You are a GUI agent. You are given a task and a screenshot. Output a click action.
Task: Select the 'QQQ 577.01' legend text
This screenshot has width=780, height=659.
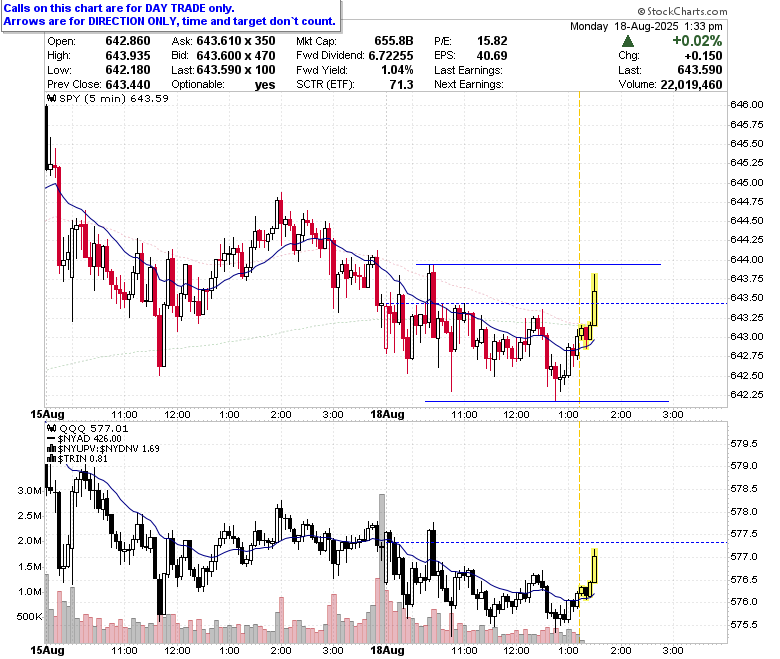pyautogui.click(x=94, y=428)
